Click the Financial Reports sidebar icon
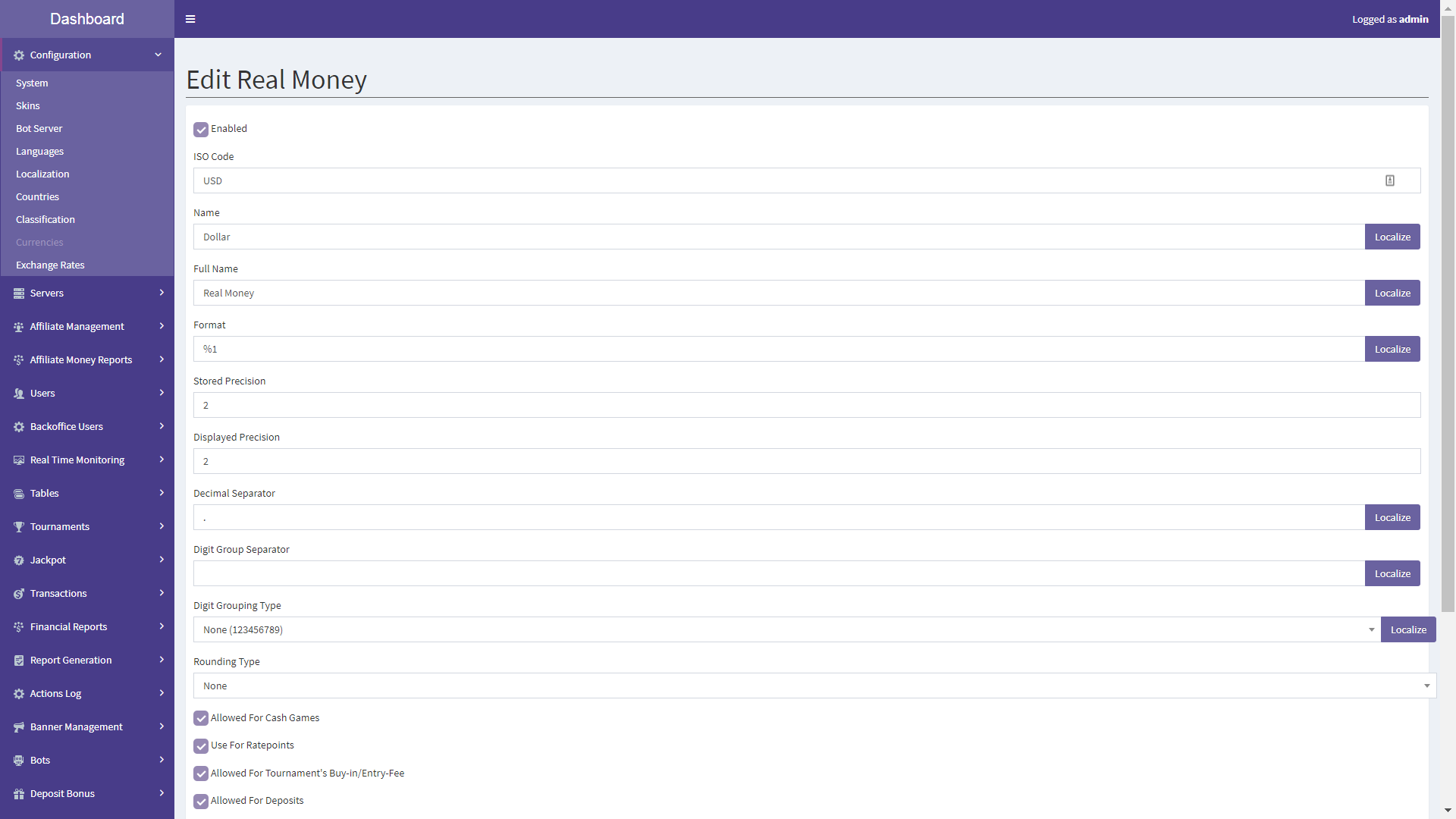1456x819 pixels. 19,627
